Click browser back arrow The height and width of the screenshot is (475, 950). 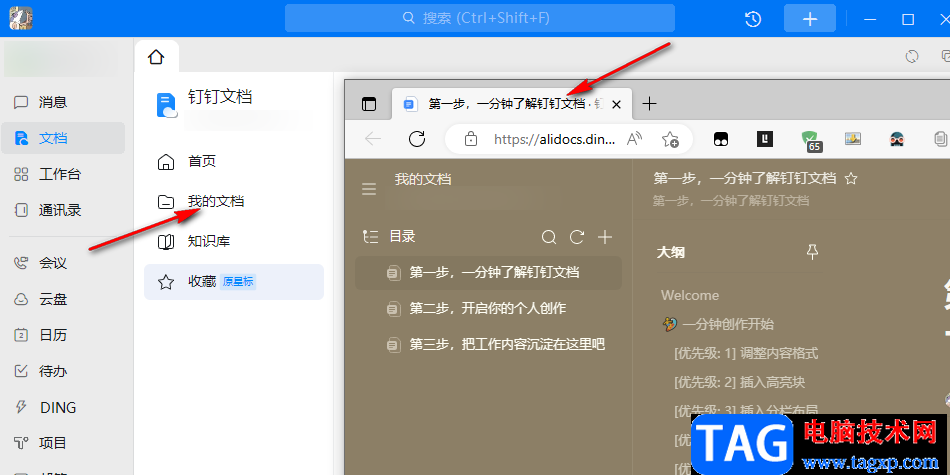[x=373, y=139]
